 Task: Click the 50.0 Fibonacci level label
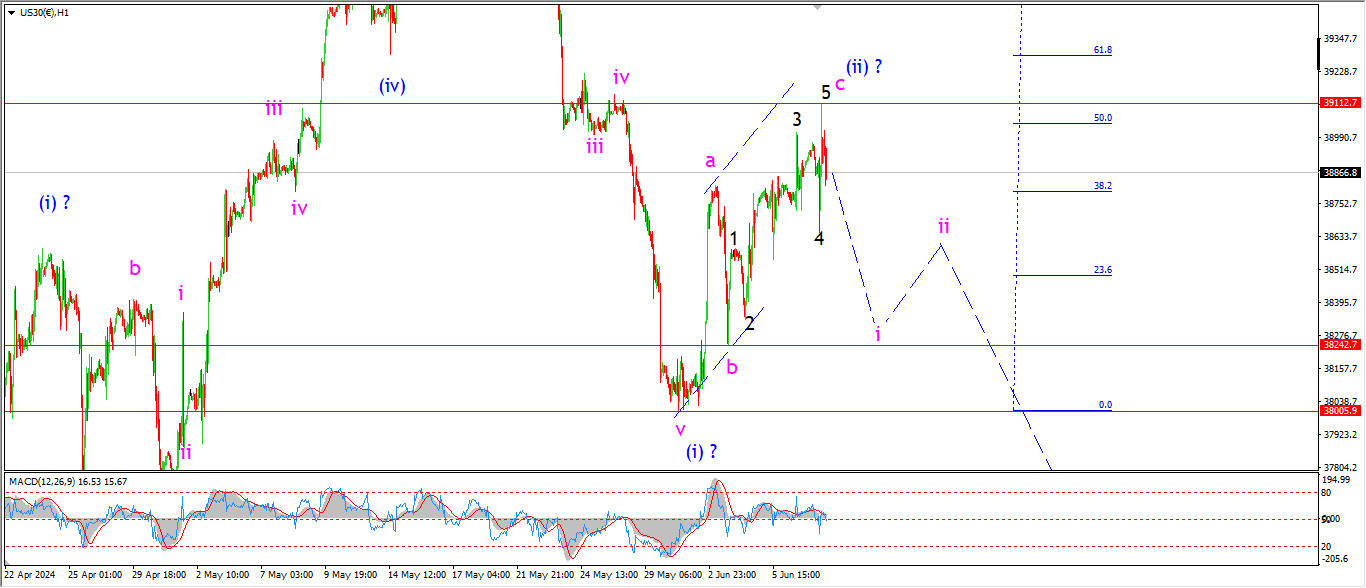click(x=1103, y=118)
